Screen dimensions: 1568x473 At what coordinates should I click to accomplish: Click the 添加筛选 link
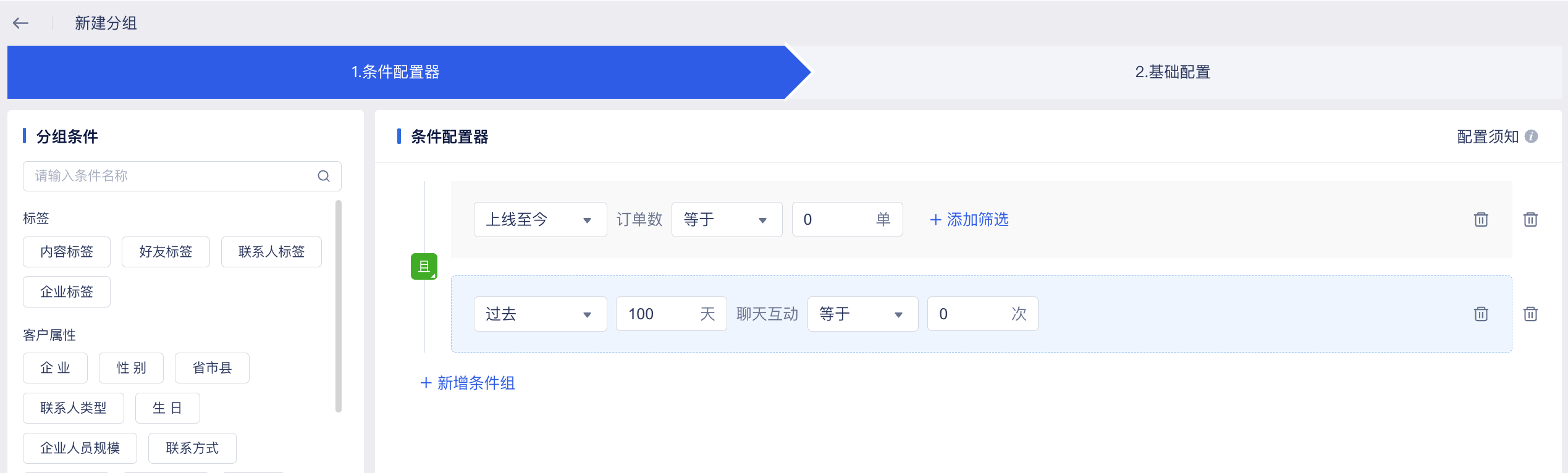tap(969, 220)
